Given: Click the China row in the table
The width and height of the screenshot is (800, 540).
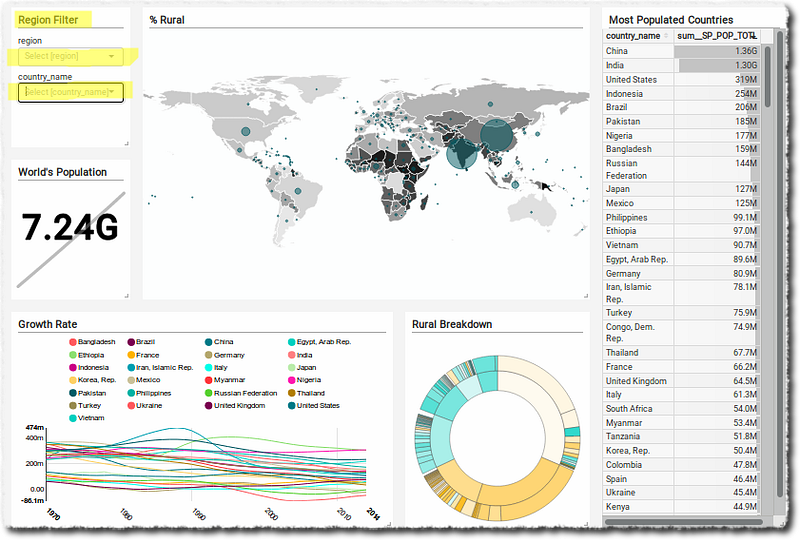Looking at the screenshot, I should pos(681,51).
